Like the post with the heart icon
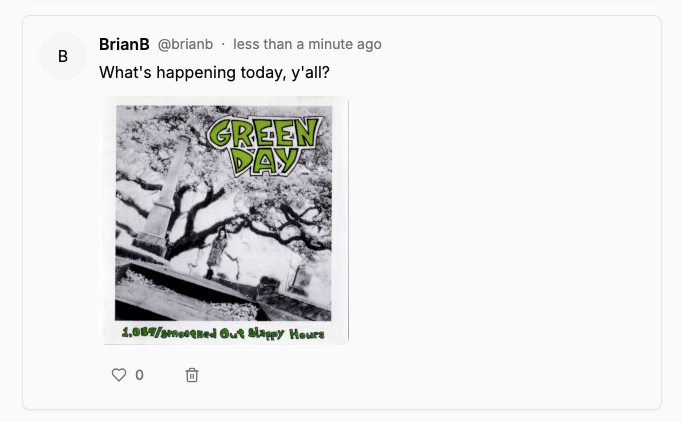This screenshot has width=682, height=422. click(119, 375)
